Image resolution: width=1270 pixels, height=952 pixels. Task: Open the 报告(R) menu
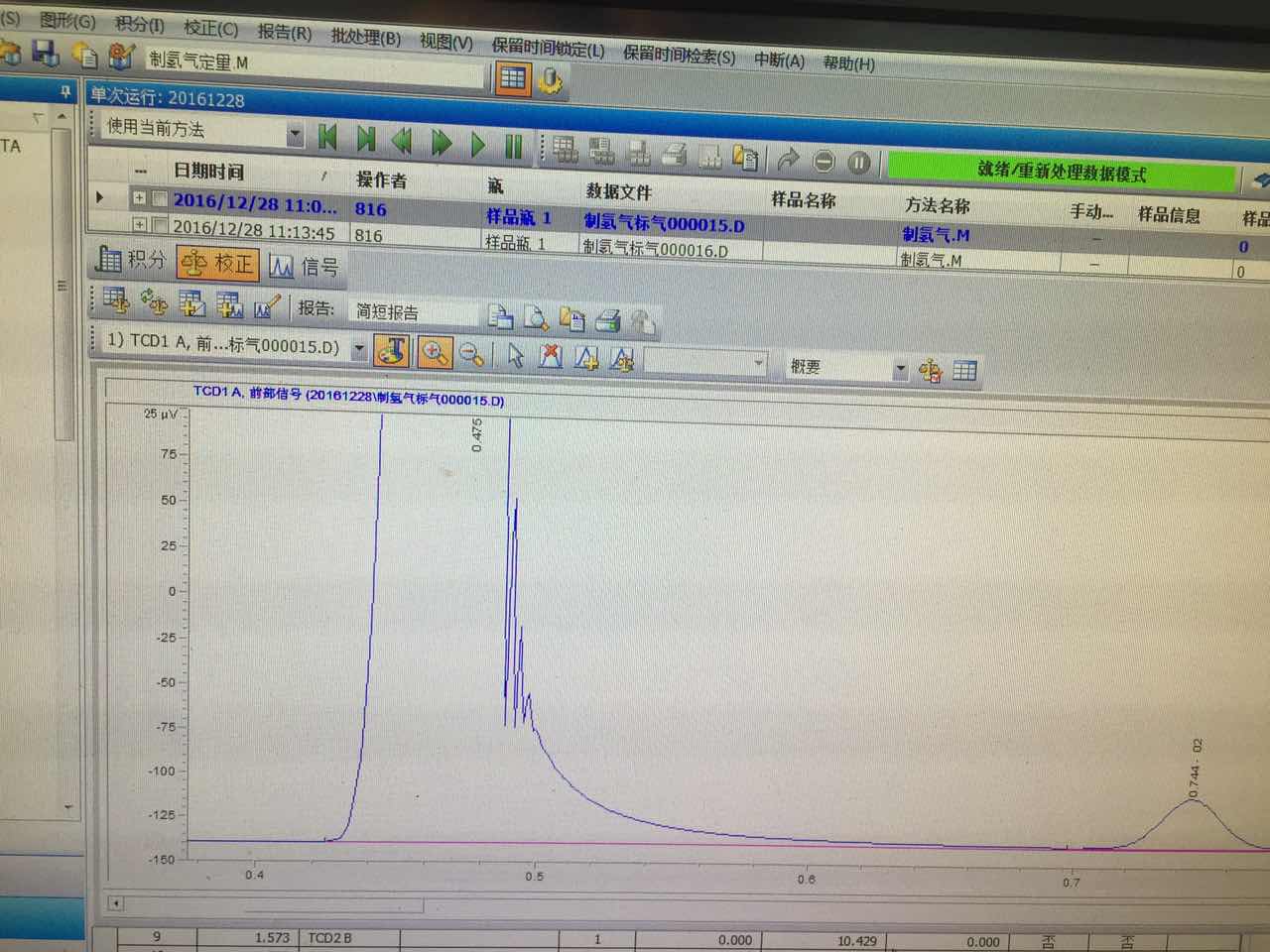pyautogui.click(x=284, y=32)
